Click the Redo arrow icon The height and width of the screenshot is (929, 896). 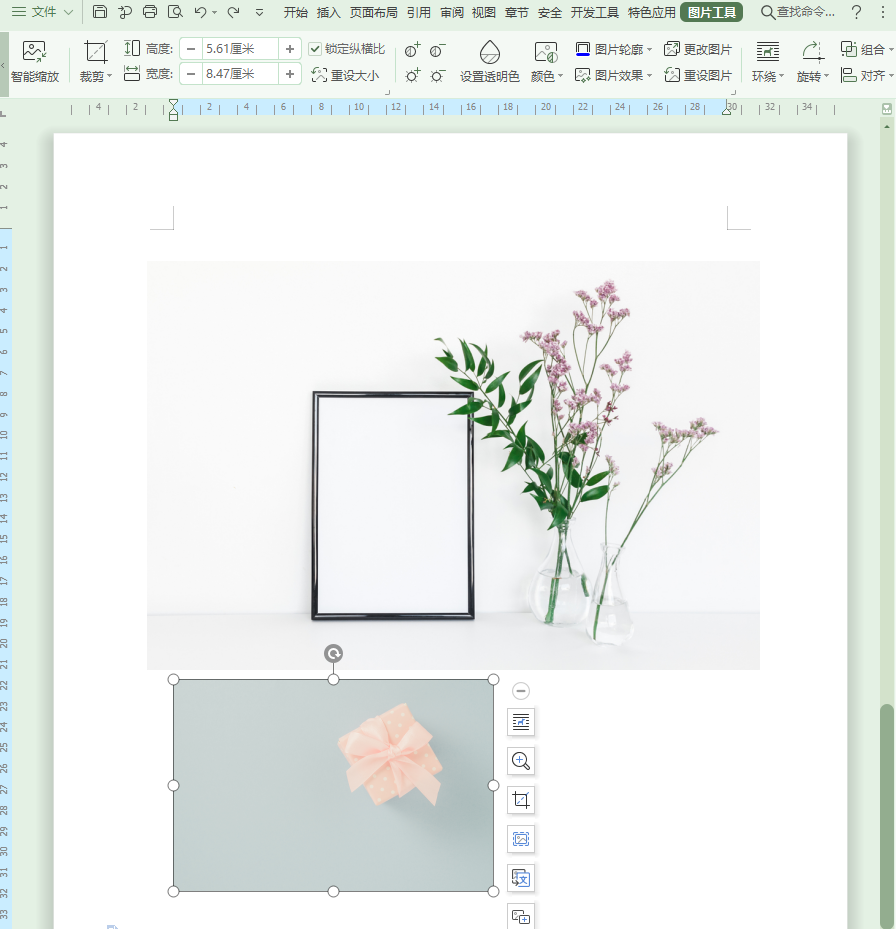coord(233,12)
